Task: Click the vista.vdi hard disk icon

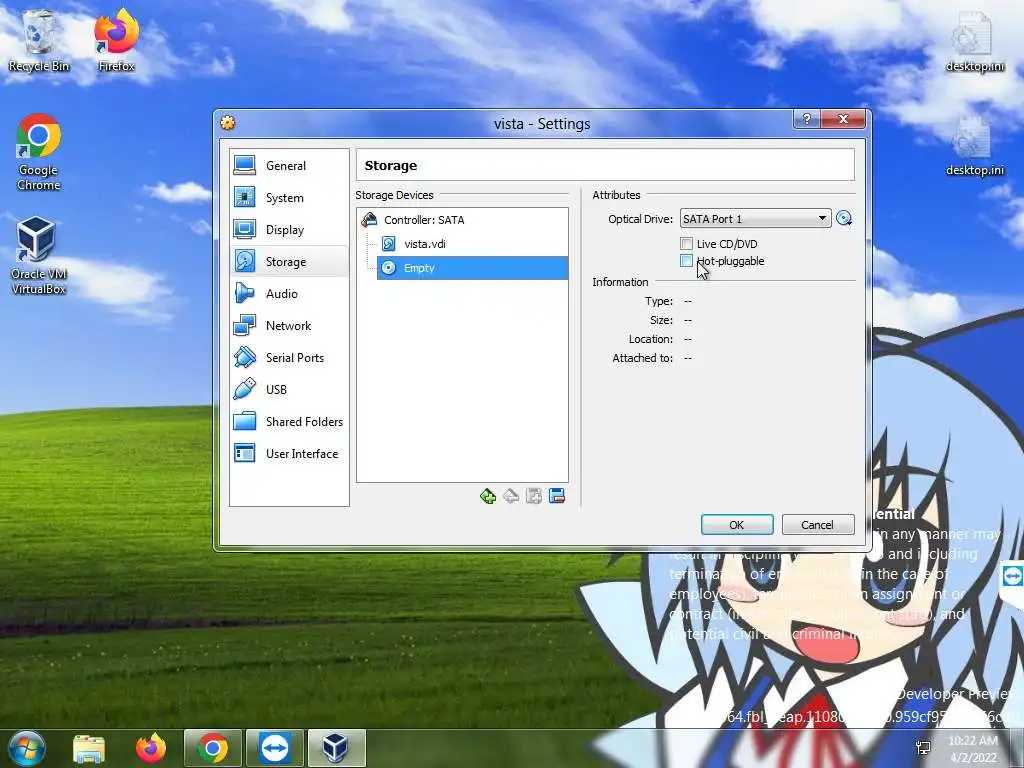Action: pyautogui.click(x=389, y=244)
